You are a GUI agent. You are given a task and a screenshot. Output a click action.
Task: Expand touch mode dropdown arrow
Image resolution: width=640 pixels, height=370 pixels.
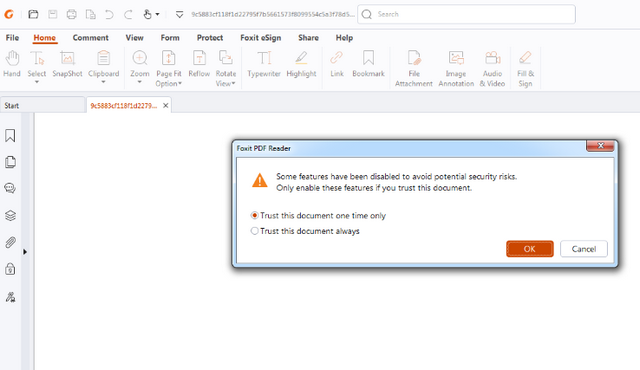(158, 15)
